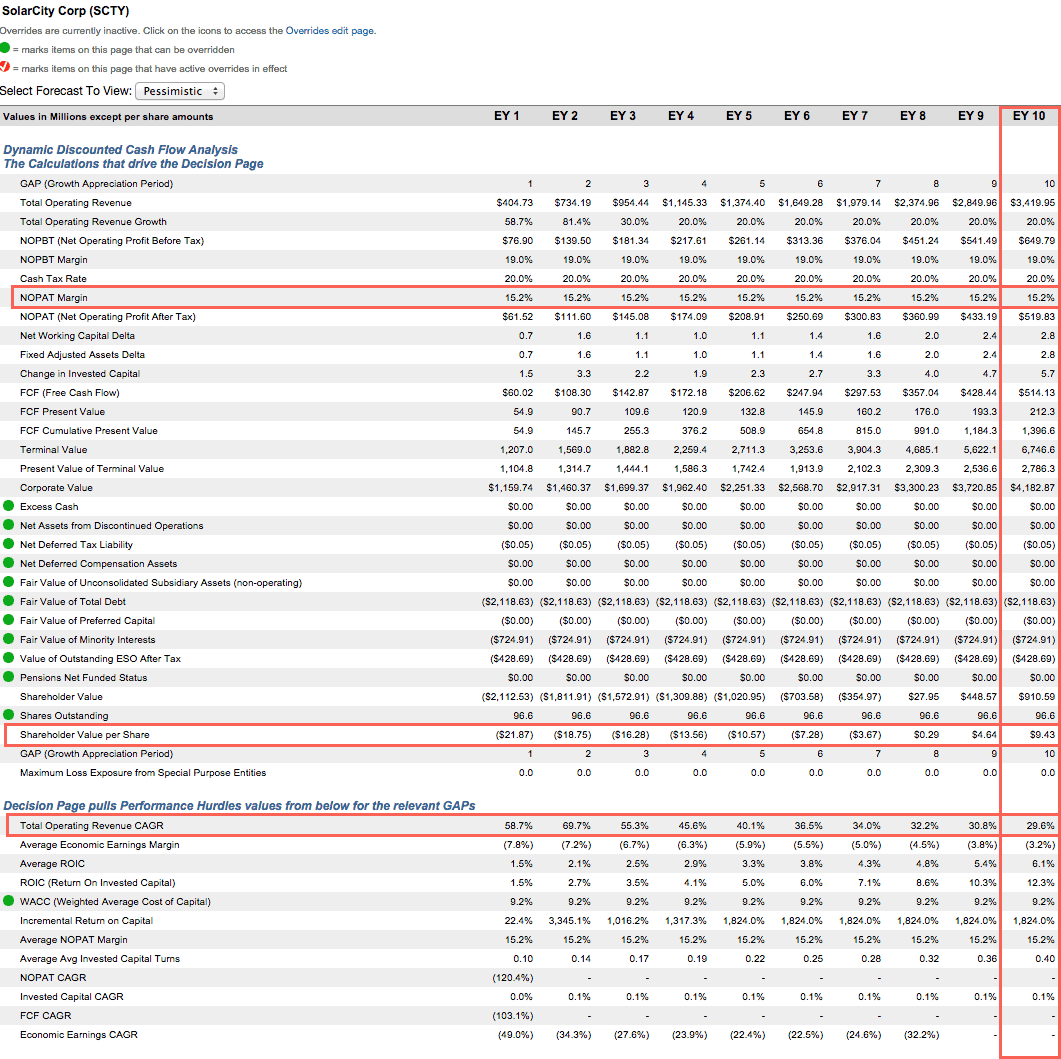The height and width of the screenshot is (1059, 1061).
Task: Open override icon for Pensions Net Funded Status
Action: [x=8, y=676]
